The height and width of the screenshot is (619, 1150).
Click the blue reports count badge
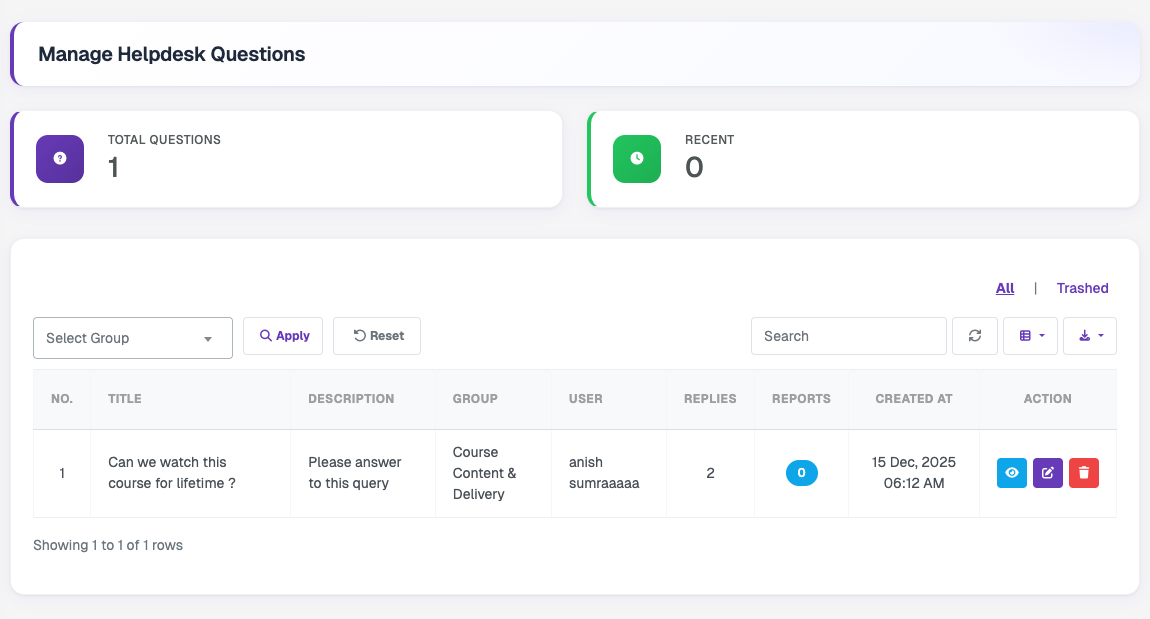pos(802,473)
